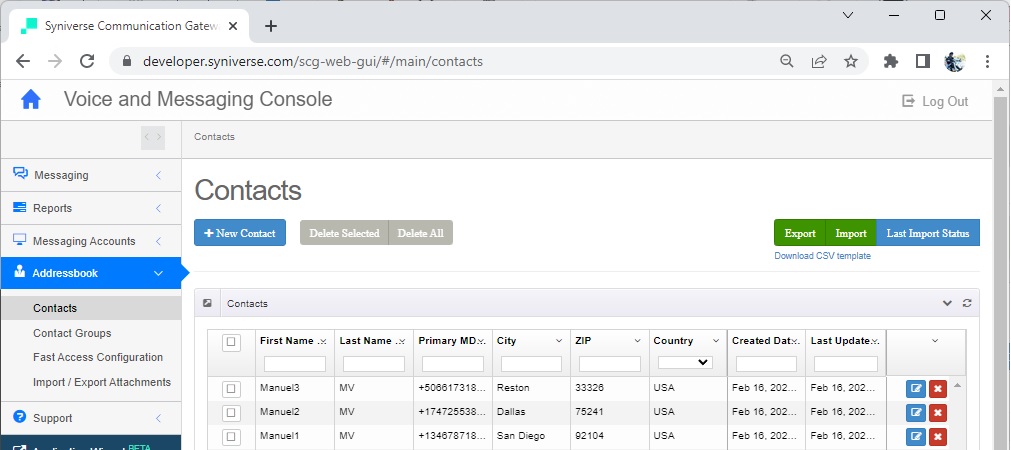
Task: Open Contact Groups page
Action: (72, 333)
